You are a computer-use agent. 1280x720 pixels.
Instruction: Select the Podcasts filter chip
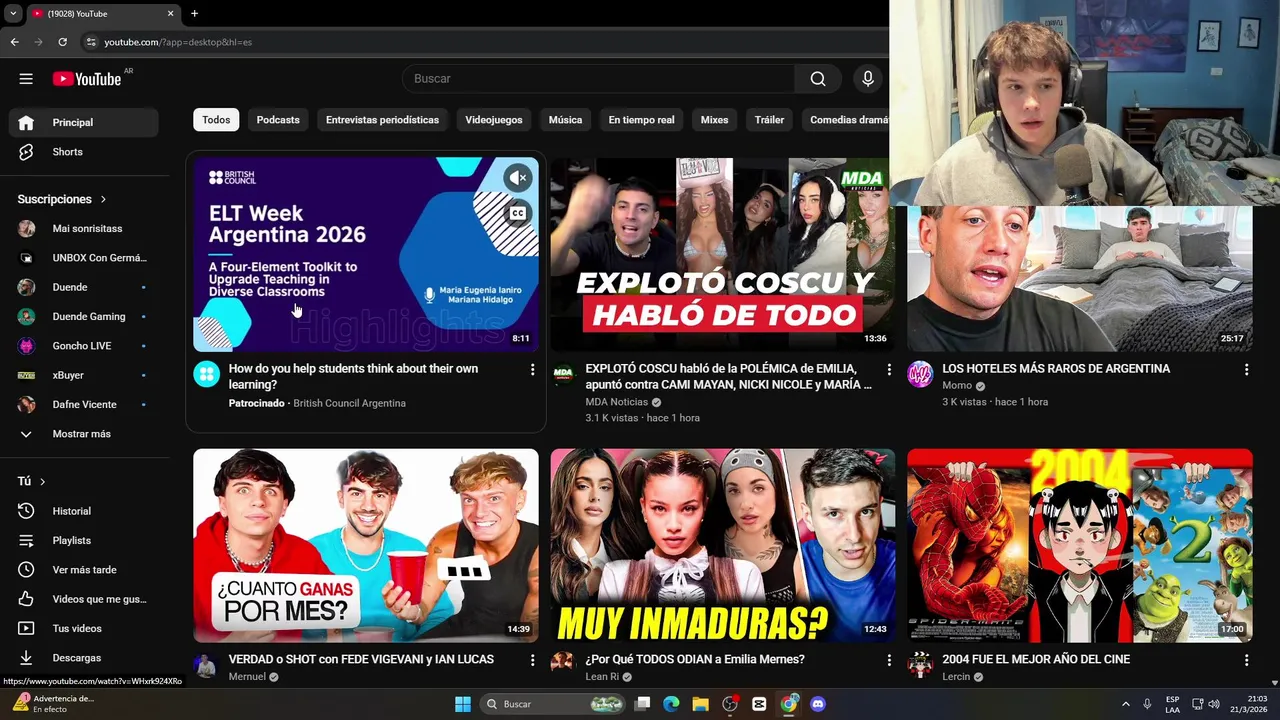(278, 120)
